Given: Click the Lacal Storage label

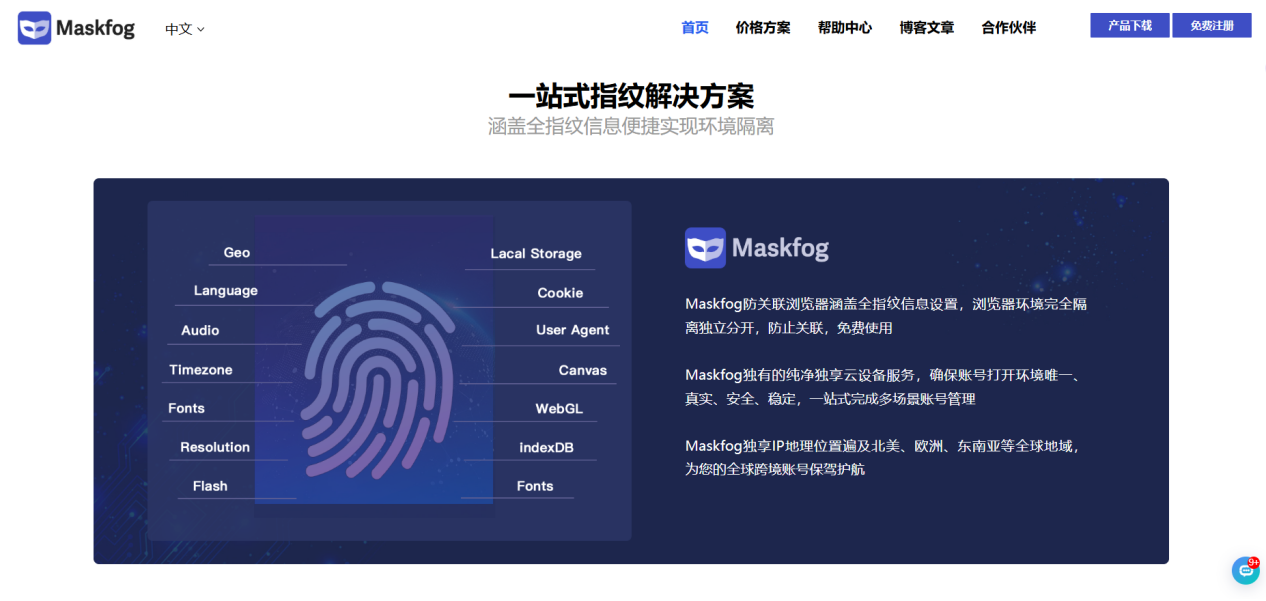Looking at the screenshot, I should pyautogui.click(x=536, y=254).
